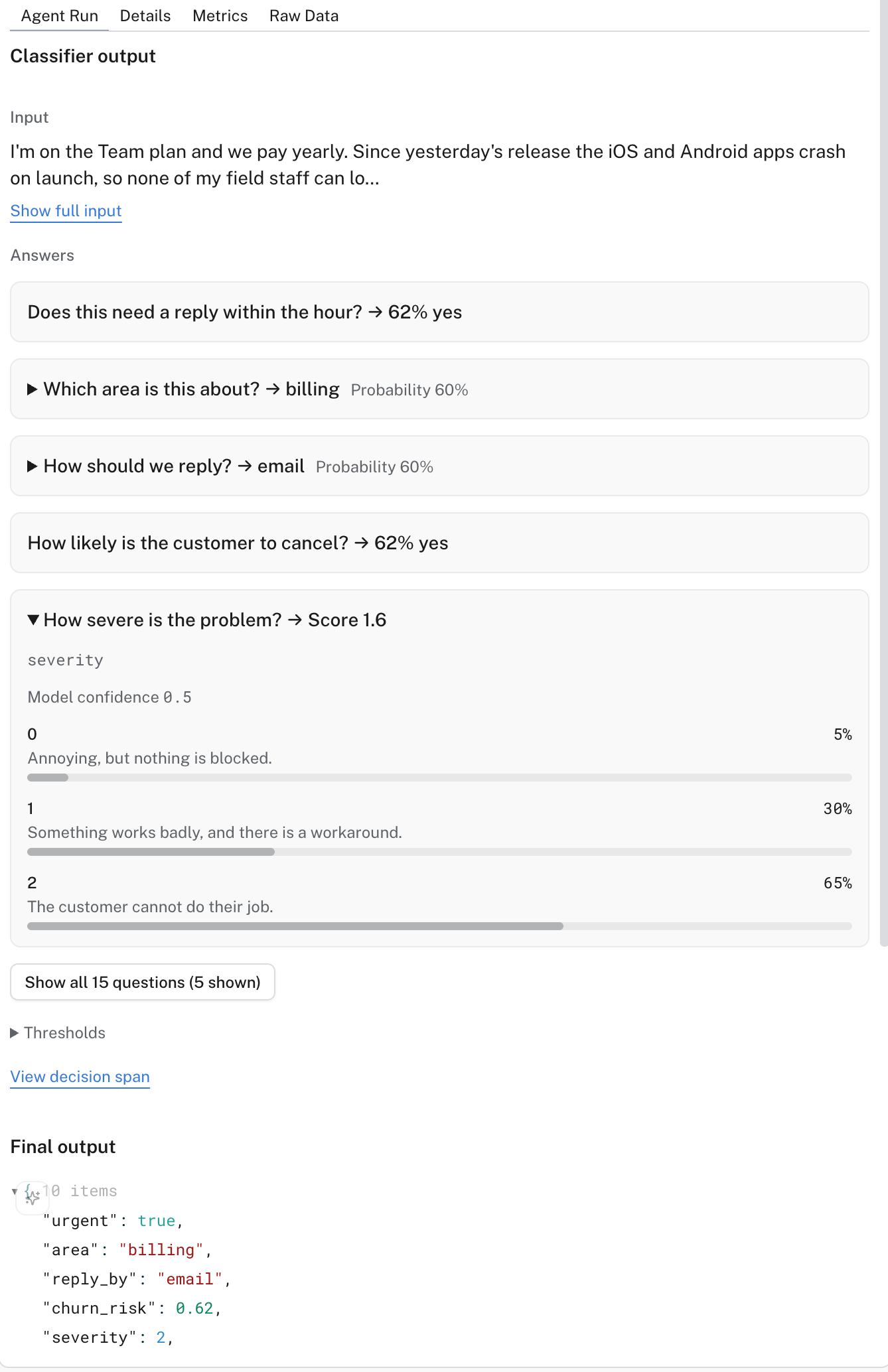The image size is (888, 1372).
Task: Open the Metrics tab
Action: [220, 16]
